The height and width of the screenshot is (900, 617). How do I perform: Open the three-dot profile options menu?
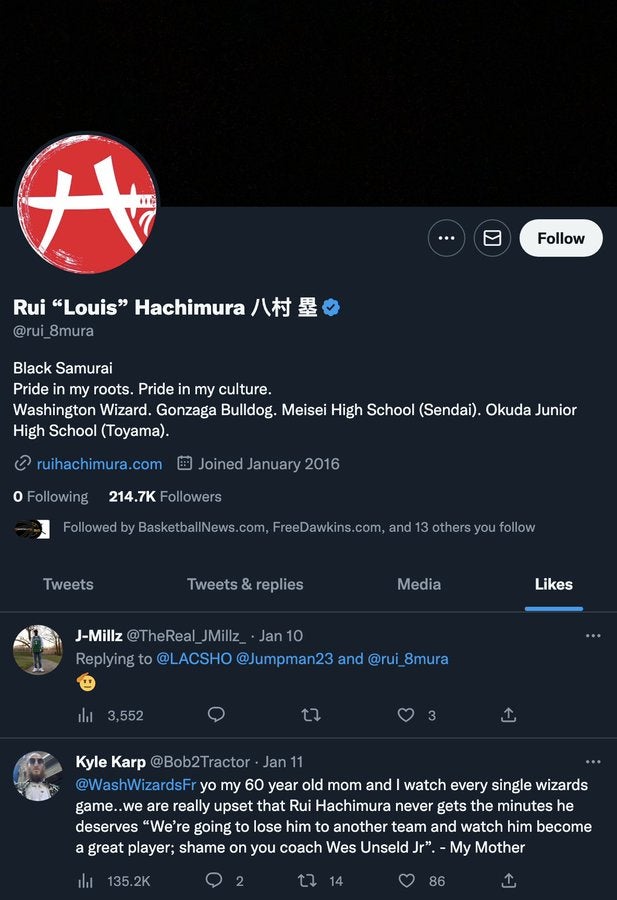point(446,238)
